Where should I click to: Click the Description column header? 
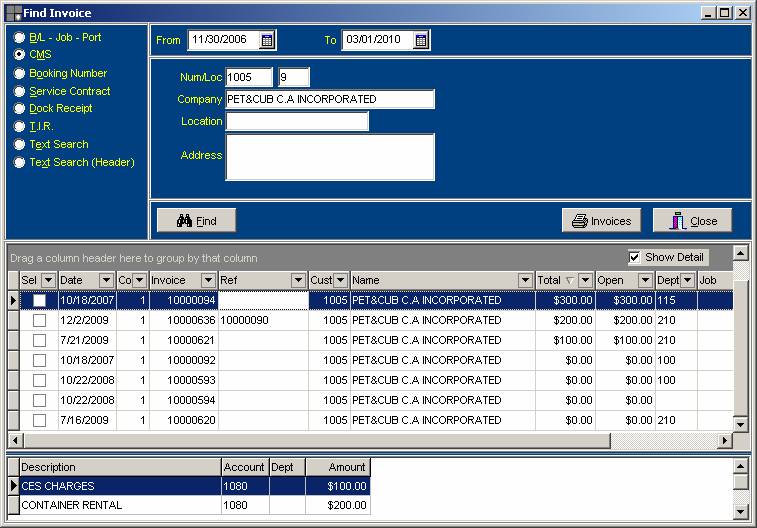coord(118,467)
